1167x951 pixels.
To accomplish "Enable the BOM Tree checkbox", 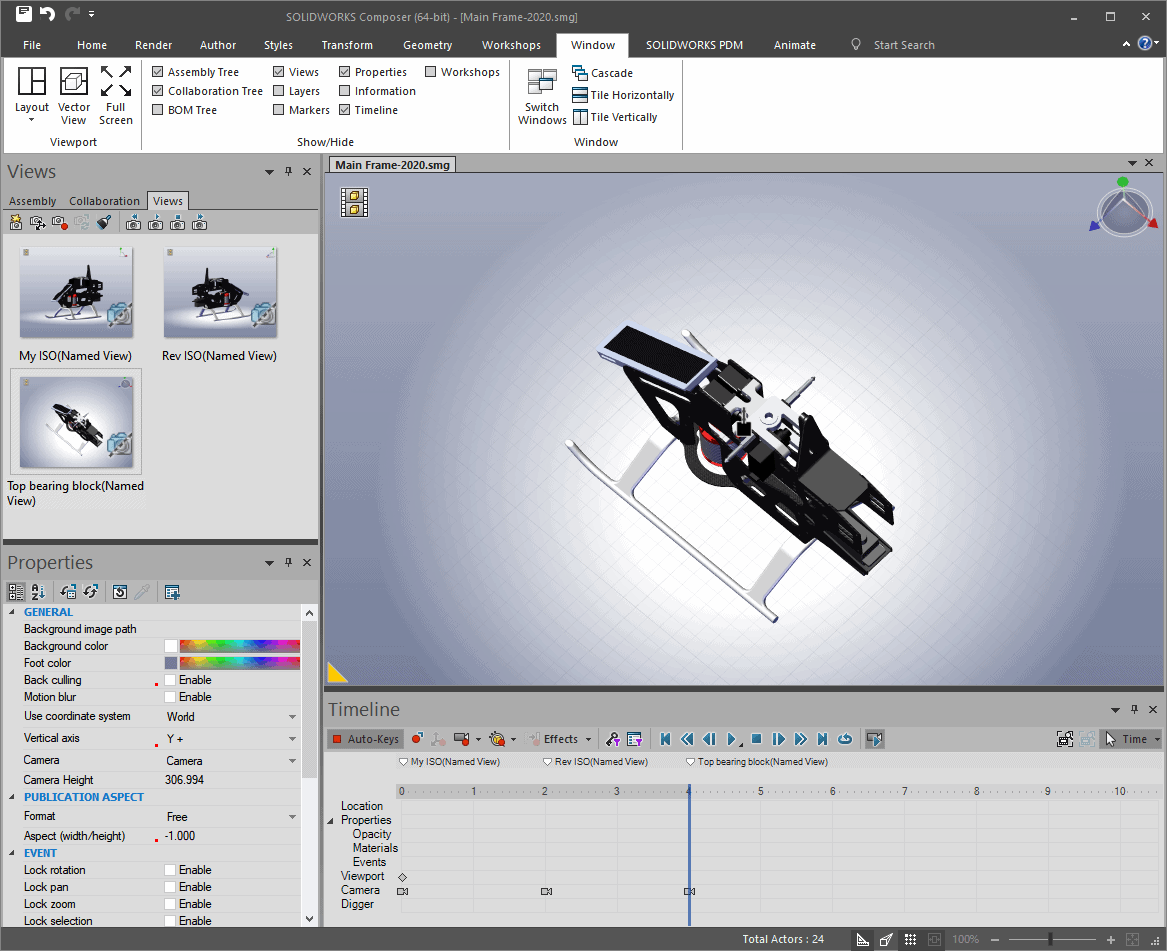I will pos(158,110).
